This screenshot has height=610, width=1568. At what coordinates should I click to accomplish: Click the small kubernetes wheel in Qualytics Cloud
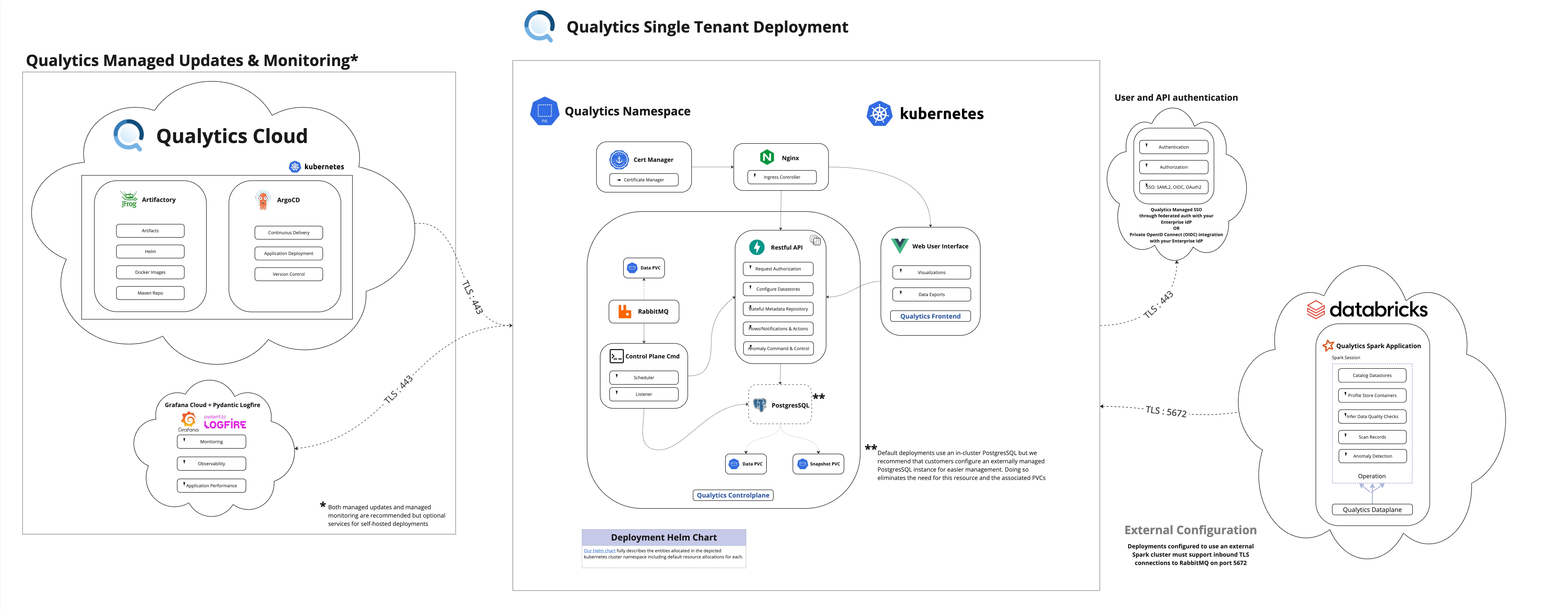click(x=295, y=167)
